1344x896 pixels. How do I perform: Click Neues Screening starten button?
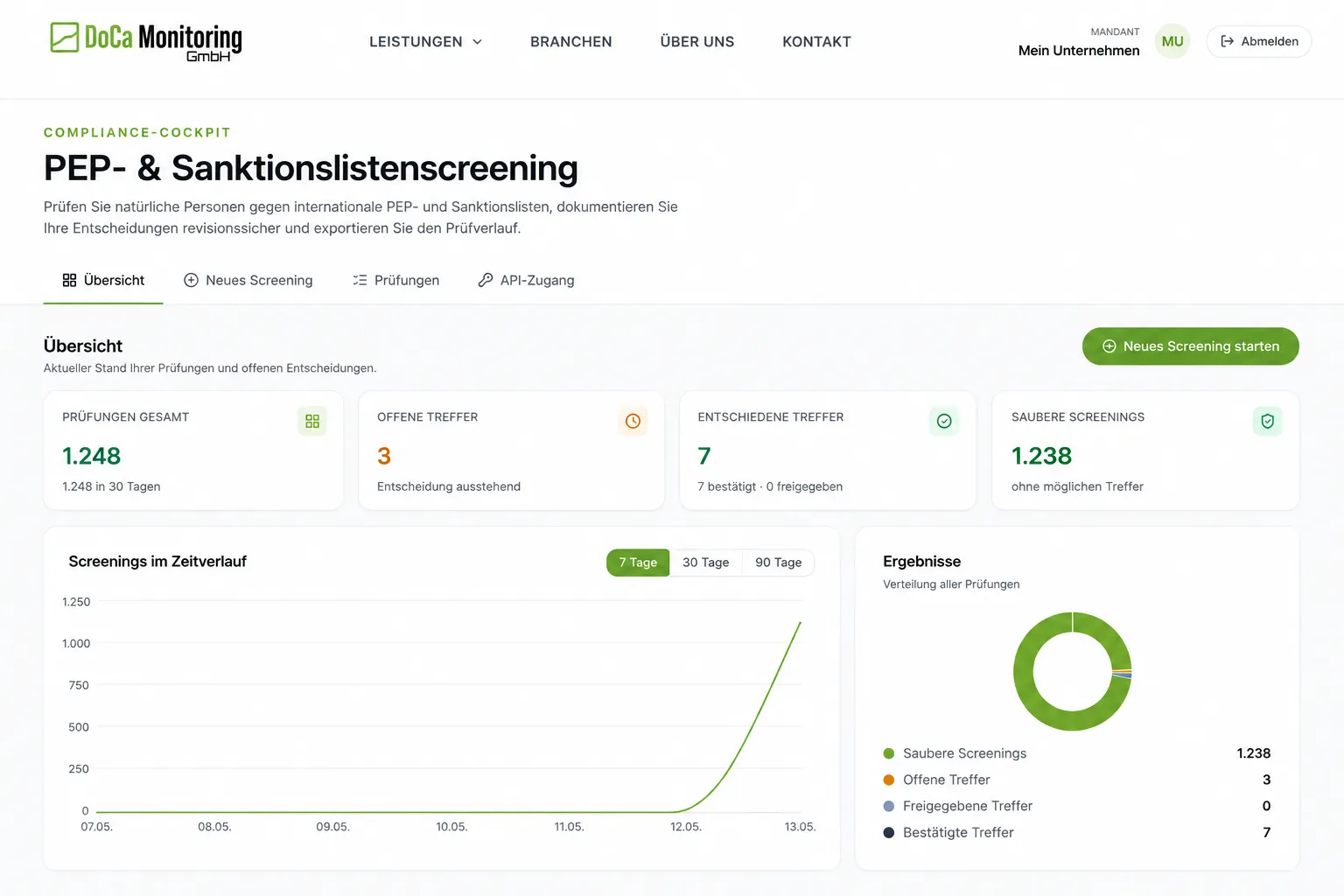[x=1191, y=346]
